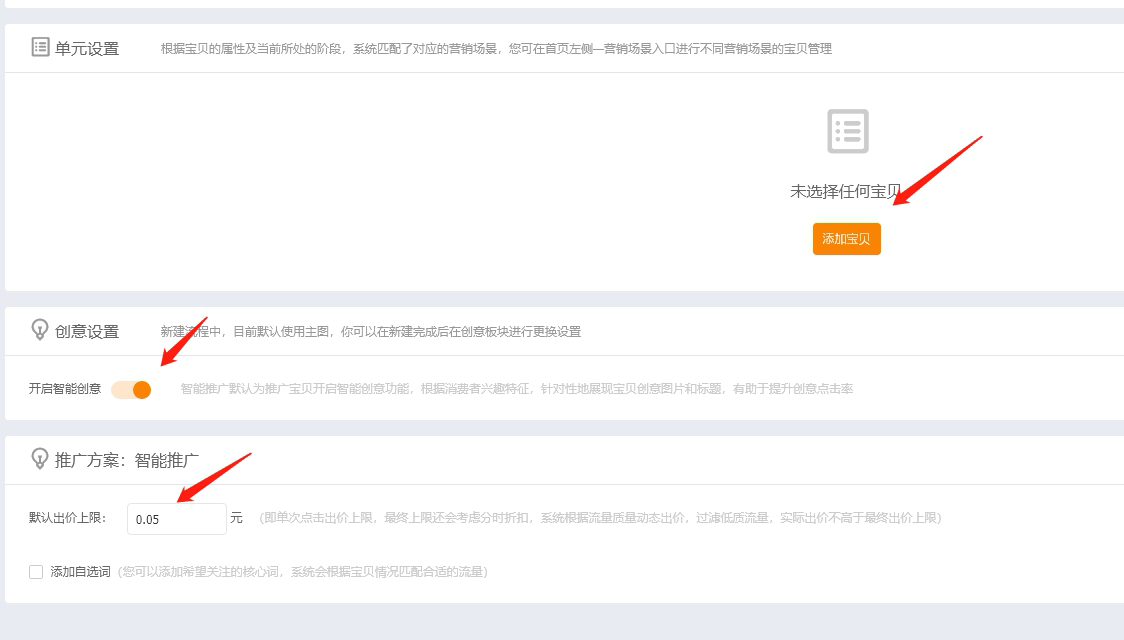Select the 单元设置 section heading

87,48
